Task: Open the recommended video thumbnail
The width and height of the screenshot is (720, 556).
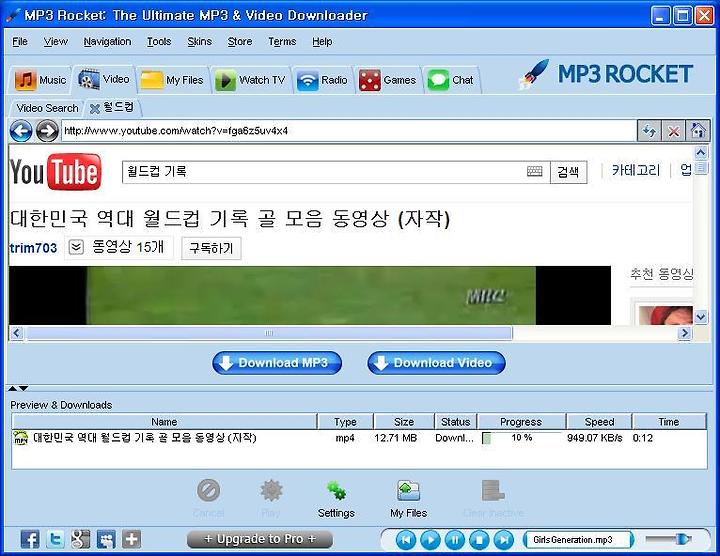Action: click(x=665, y=315)
